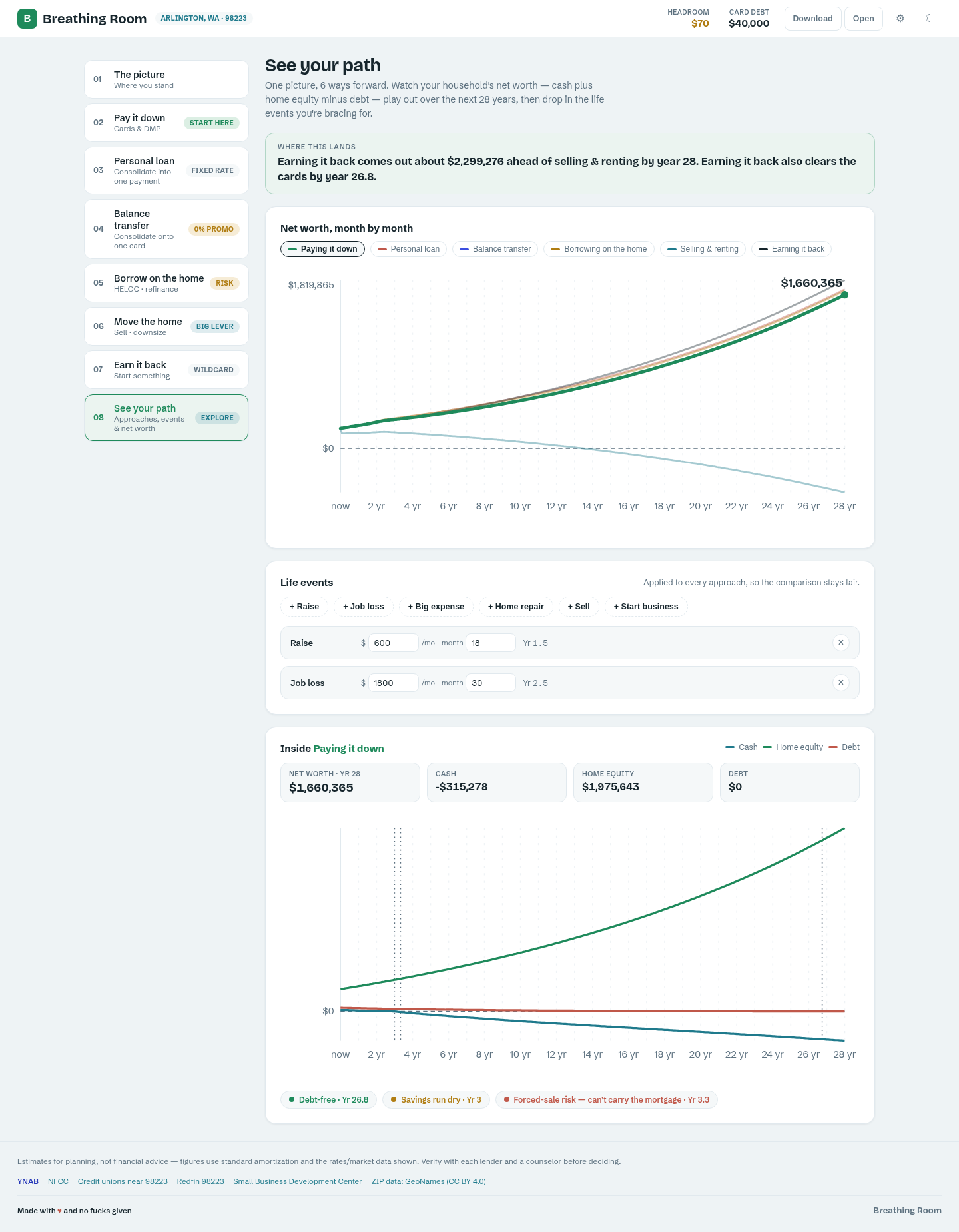Open the NFCC footer link
This screenshot has height=1232, width=959.
pos(58,1181)
